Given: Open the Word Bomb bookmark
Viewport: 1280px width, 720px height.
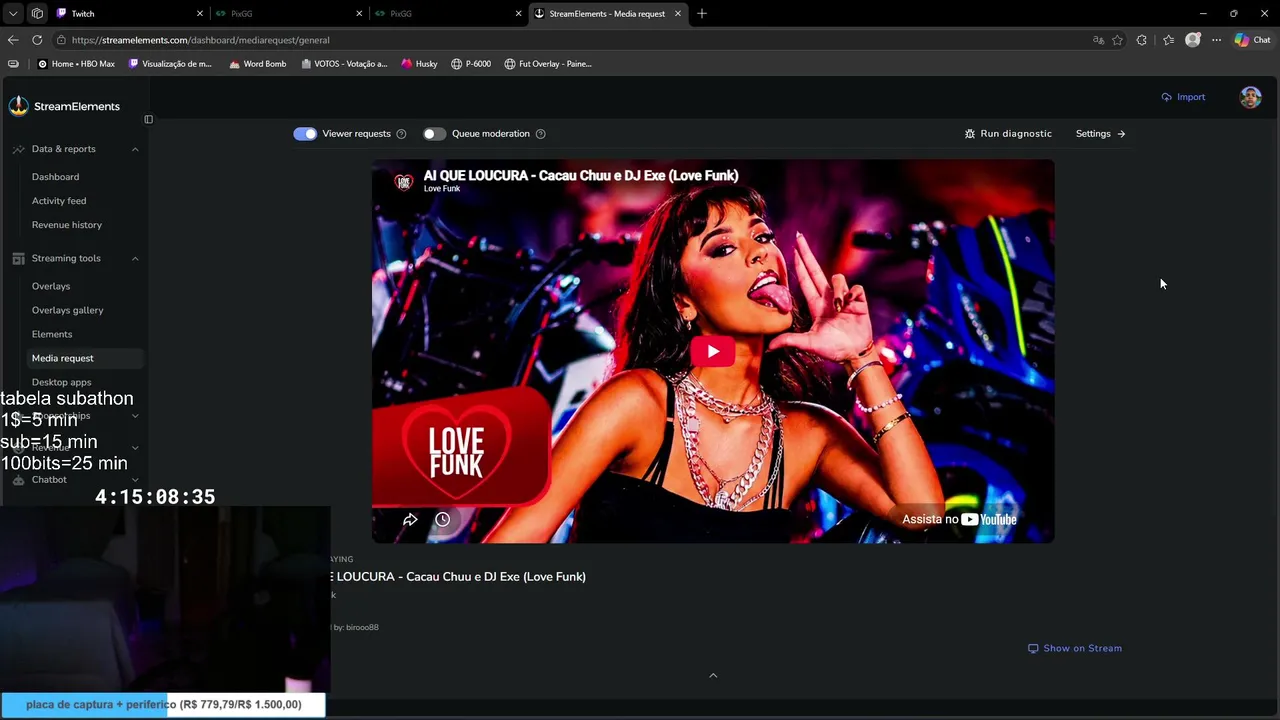Looking at the screenshot, I should pos(258,64).
